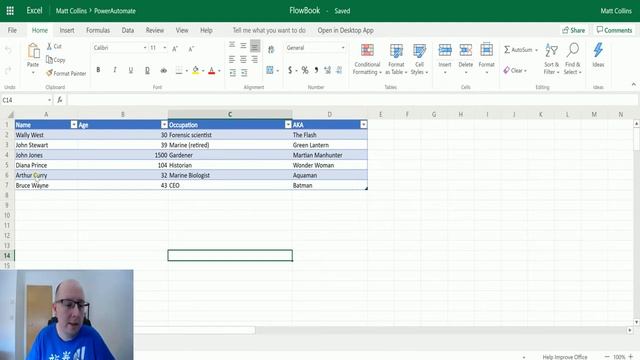The width and height of the screenshot is (640, 360).
Task: Open the Age column filter dropdown
Action: pos(164,125)
